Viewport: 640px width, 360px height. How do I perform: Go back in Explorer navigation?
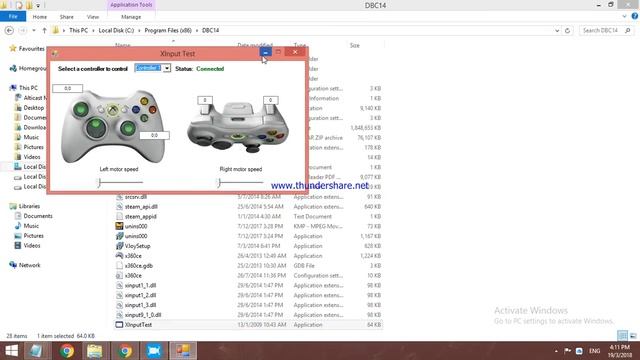[9, 31]
